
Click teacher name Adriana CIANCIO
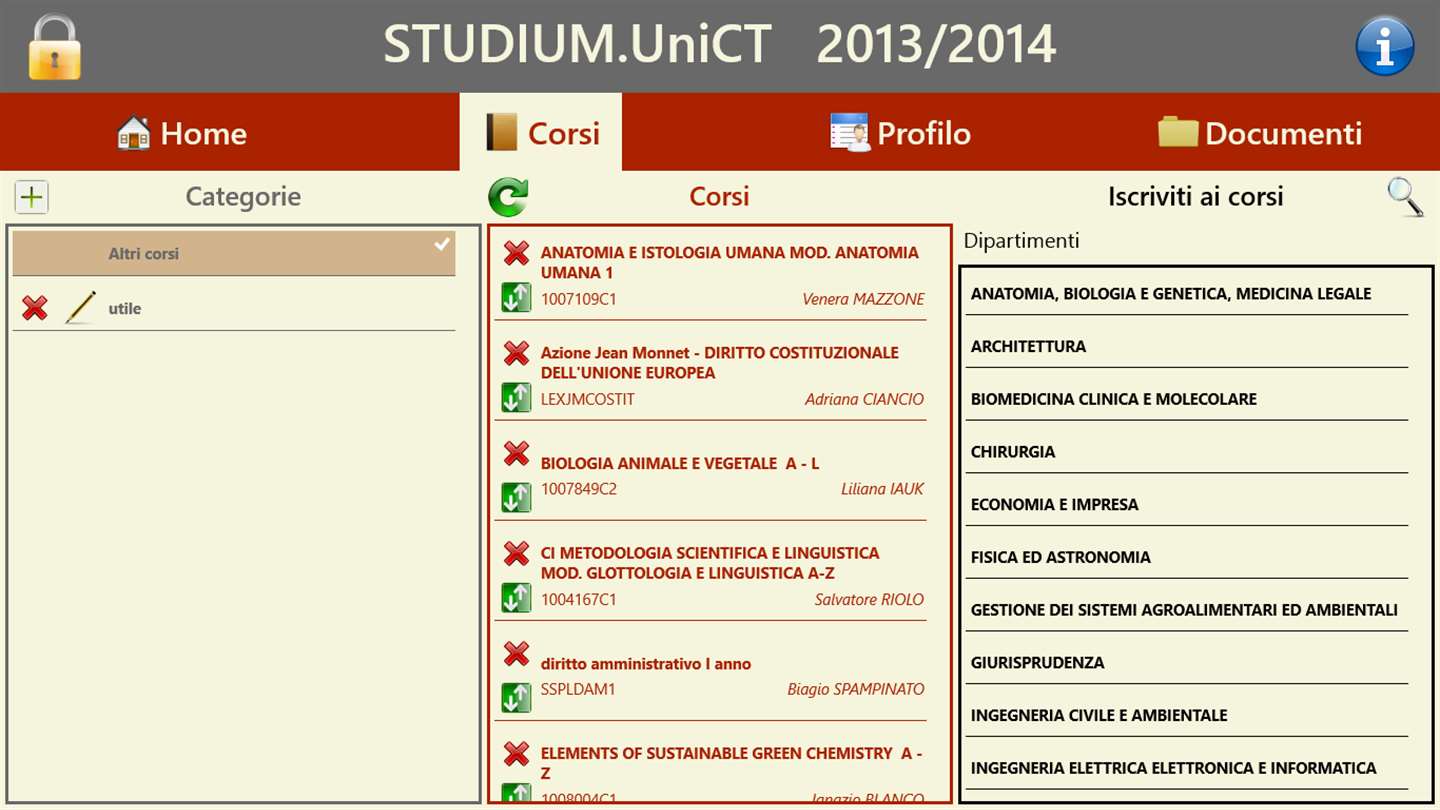tap(864, 399)
